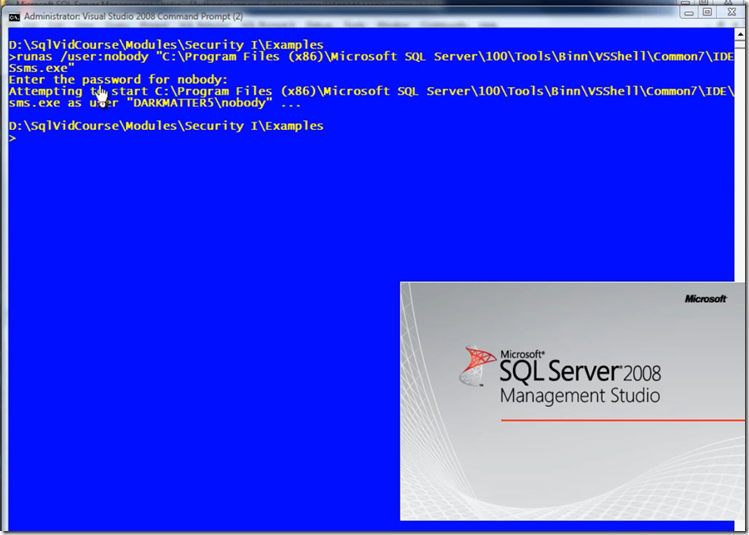Click the Microsoft logo on splash screen
The image size is (749, 535).
click(x=706, y=299)
